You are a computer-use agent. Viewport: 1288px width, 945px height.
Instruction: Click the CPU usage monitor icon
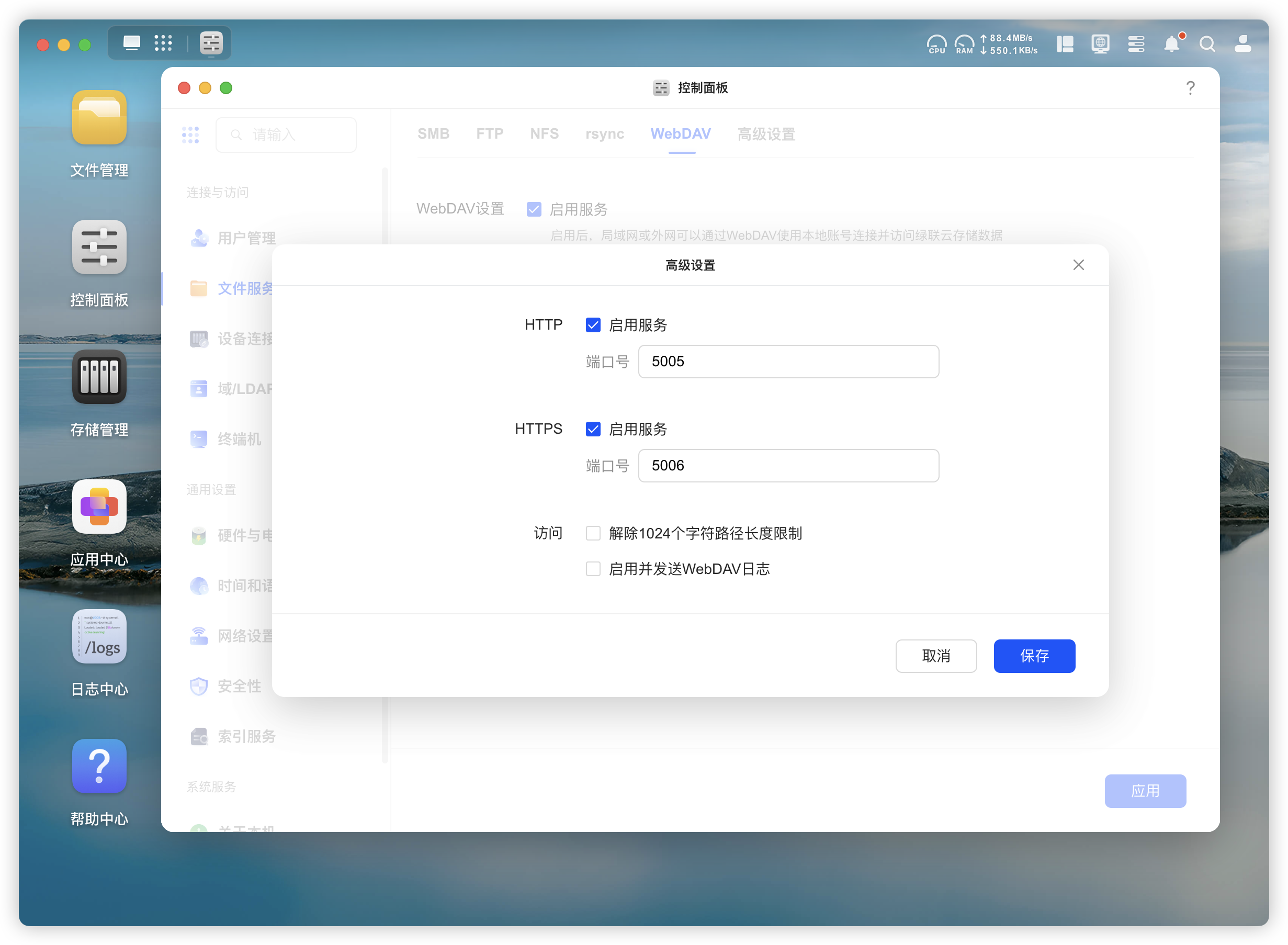936,44
